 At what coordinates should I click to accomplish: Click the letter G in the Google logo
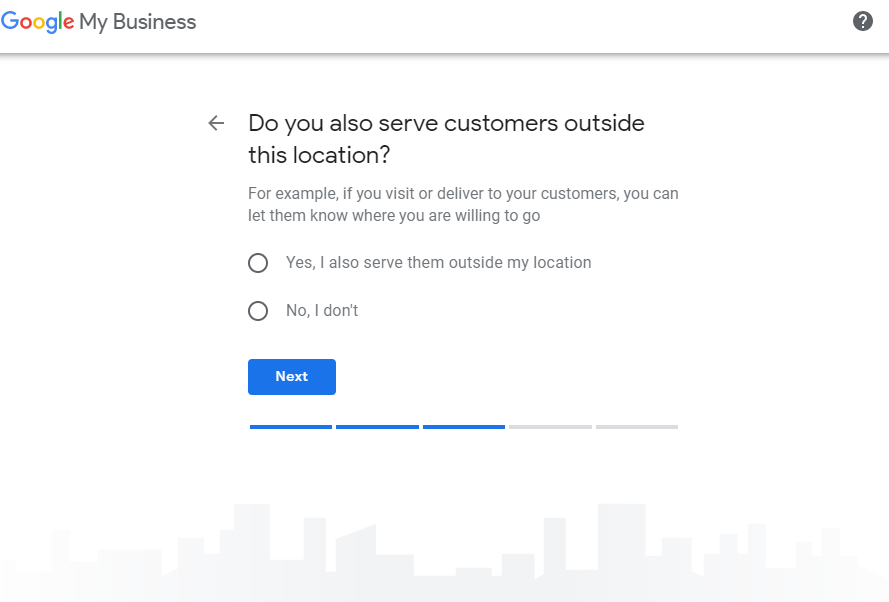point(10,21)
